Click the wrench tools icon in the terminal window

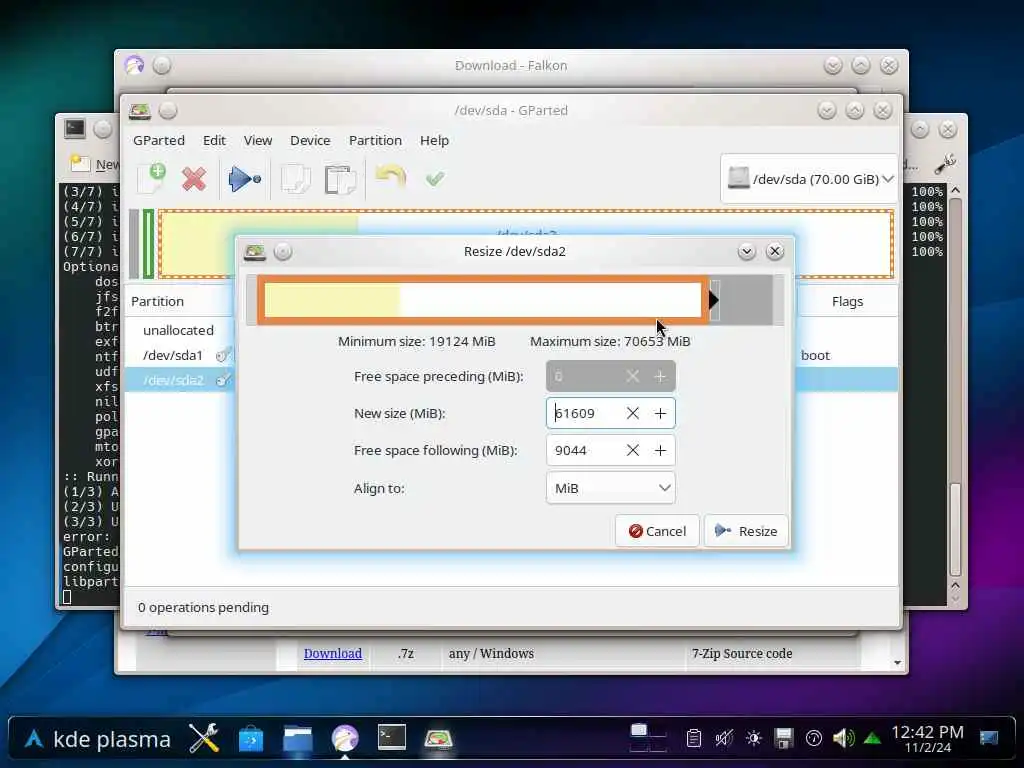pyautogui.click(x=944, y=164)
